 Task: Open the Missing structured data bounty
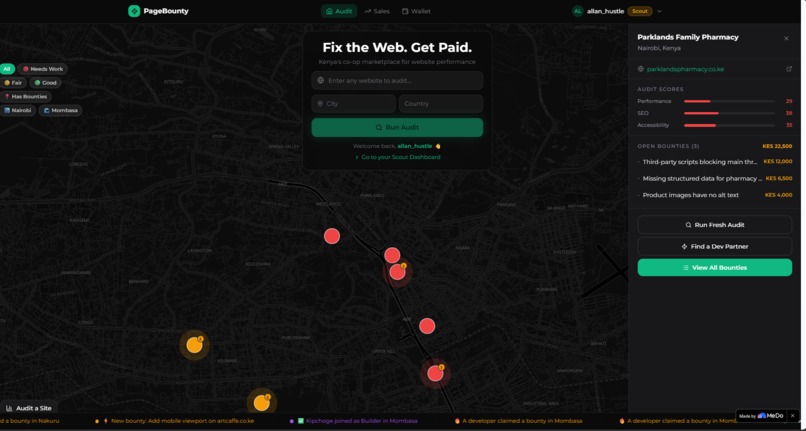tap(715, 178)
